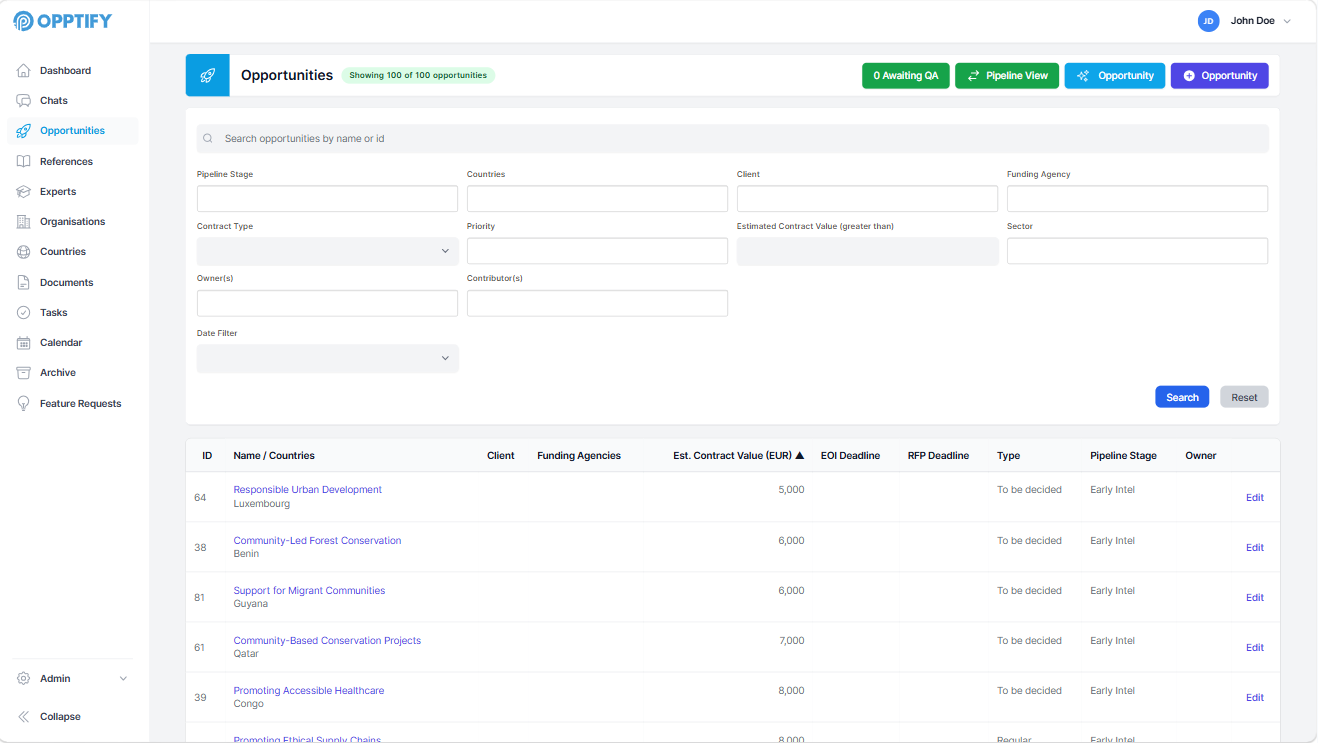Switch to Pipeline View

point(1006,76)
